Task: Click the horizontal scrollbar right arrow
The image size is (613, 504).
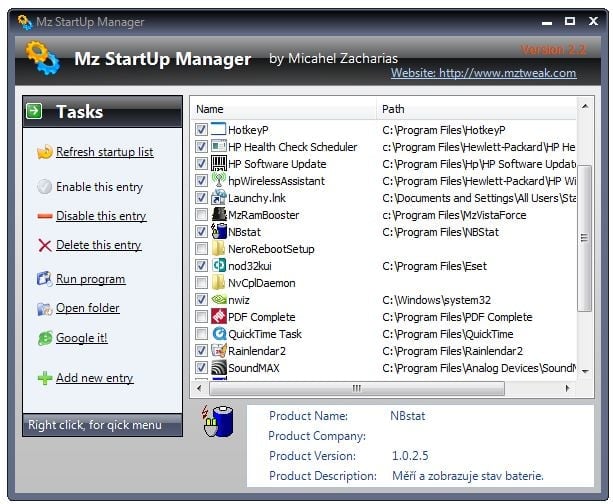Action: [567, 388]
